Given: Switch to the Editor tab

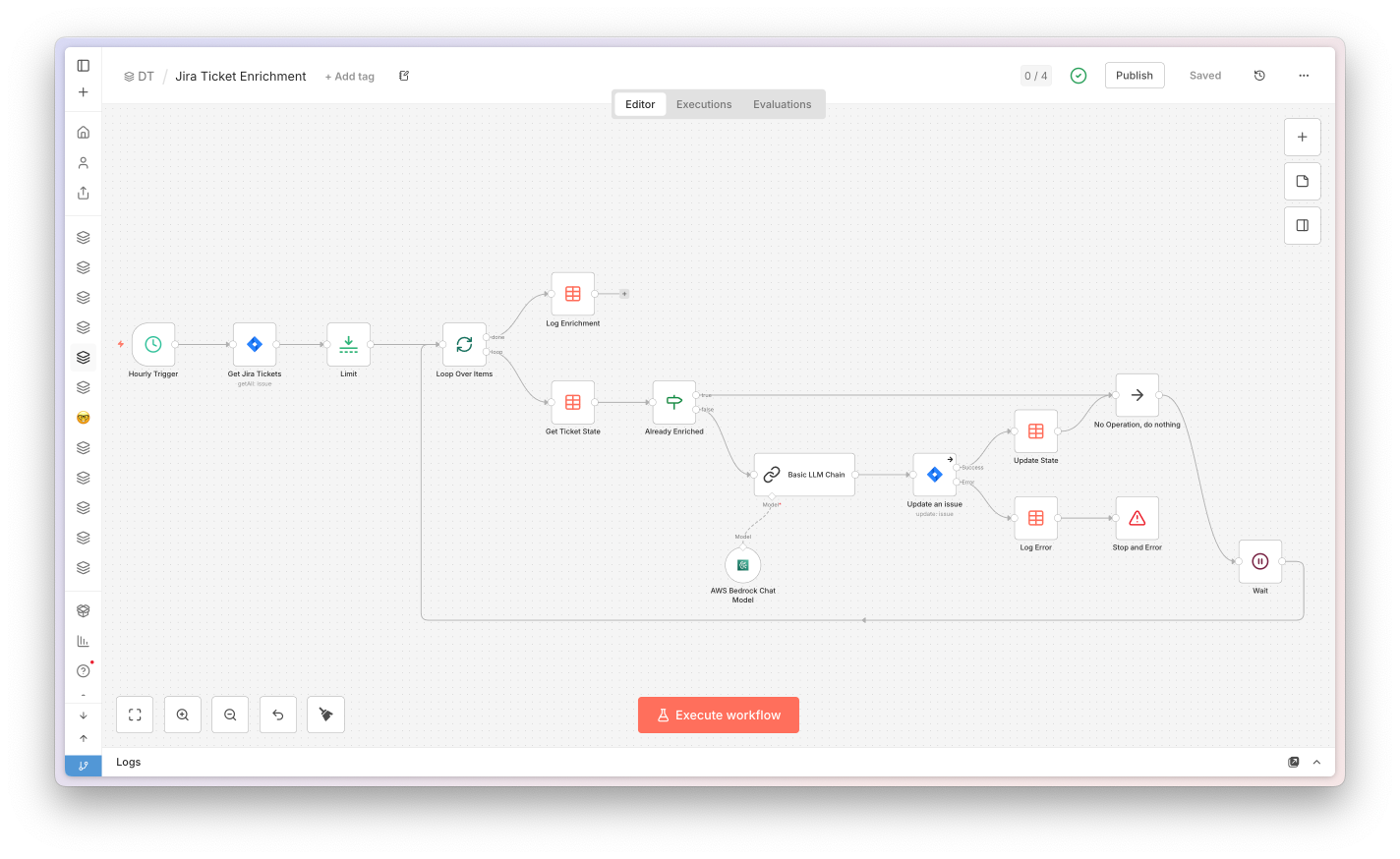Looking at the screenshot, I should (640, 104).
